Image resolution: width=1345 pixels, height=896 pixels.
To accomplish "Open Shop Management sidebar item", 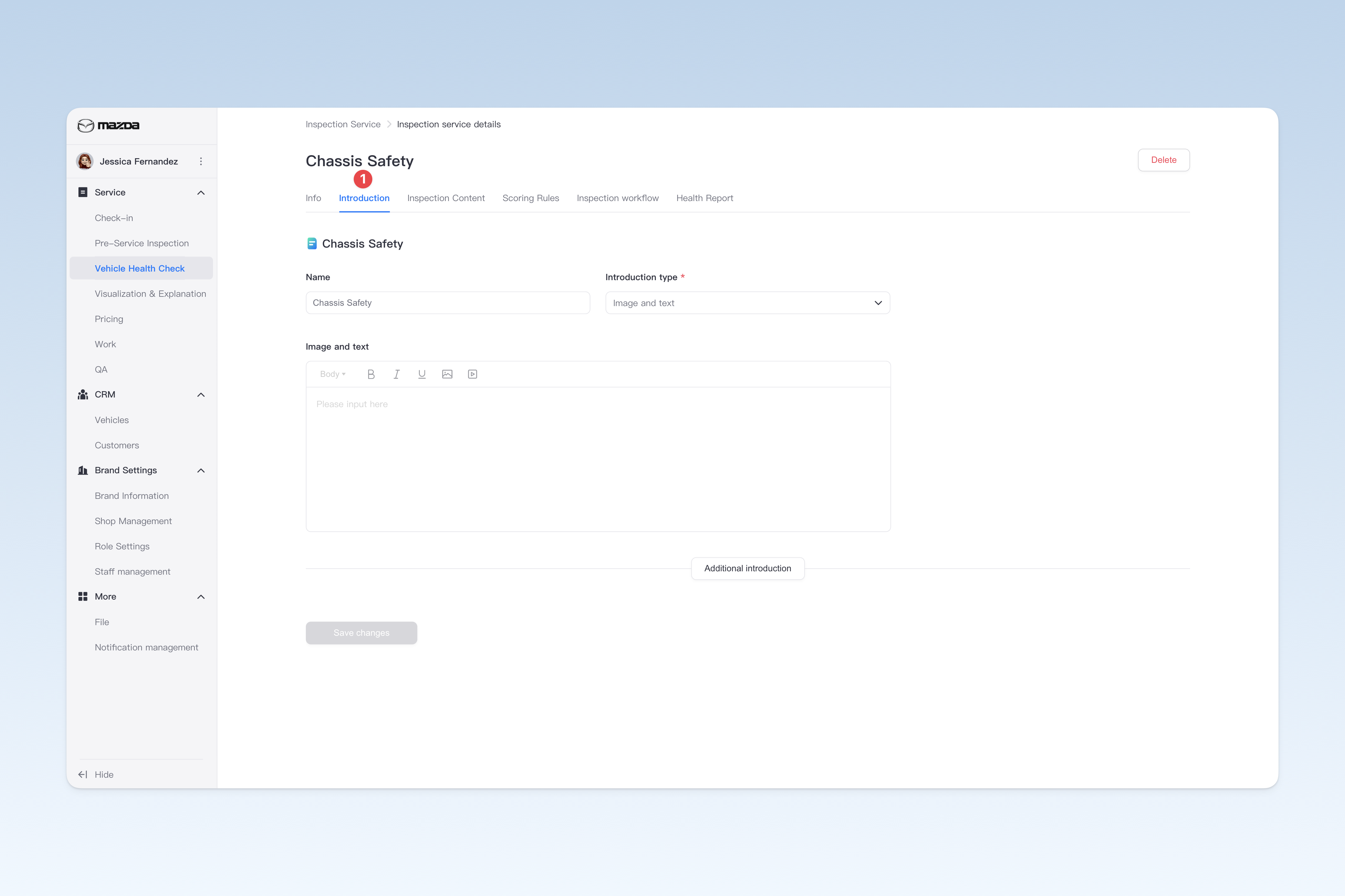I will [x=133, y=521].
